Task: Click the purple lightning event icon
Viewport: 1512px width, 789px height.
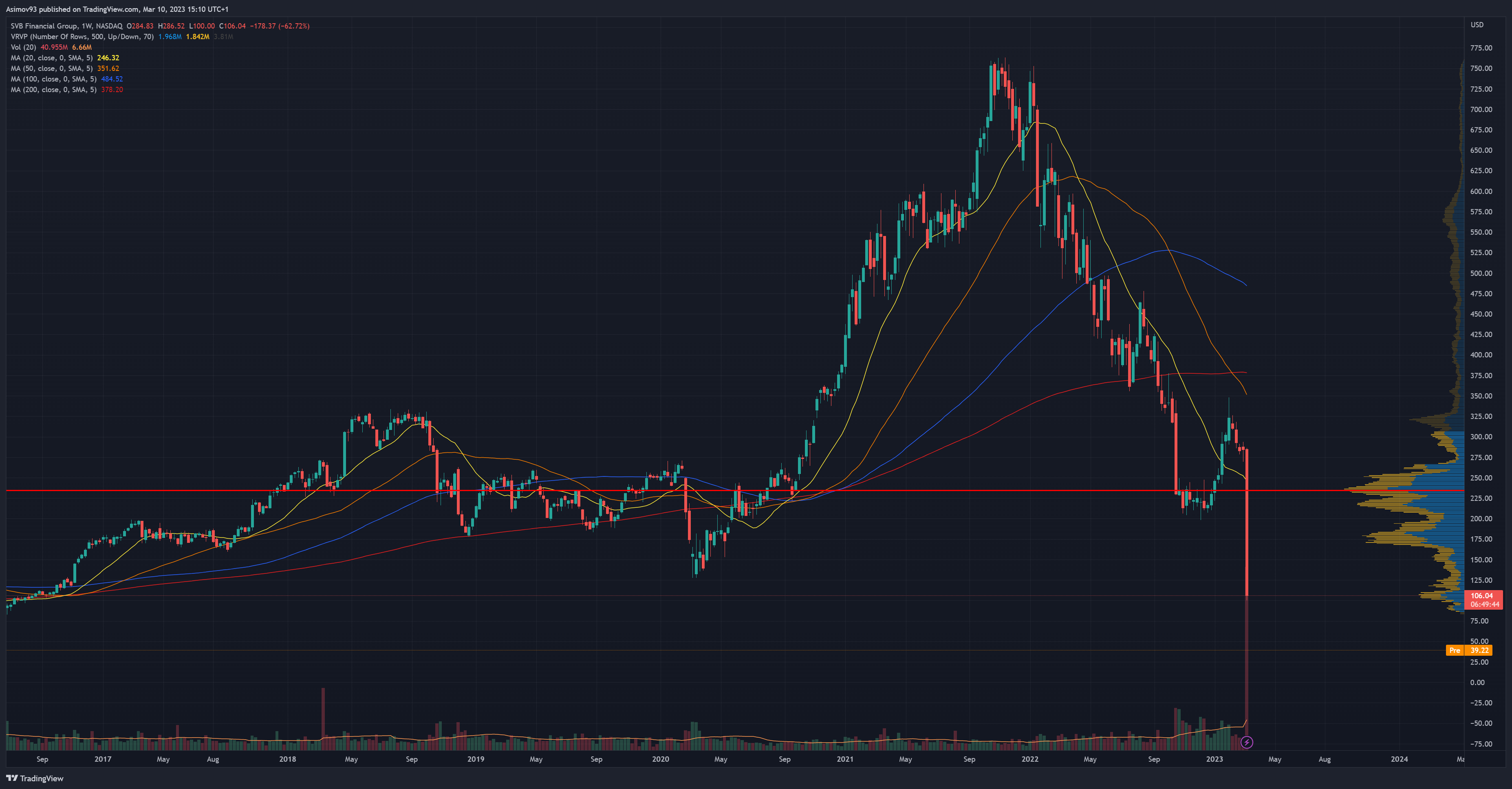Action: (1247, 743)
